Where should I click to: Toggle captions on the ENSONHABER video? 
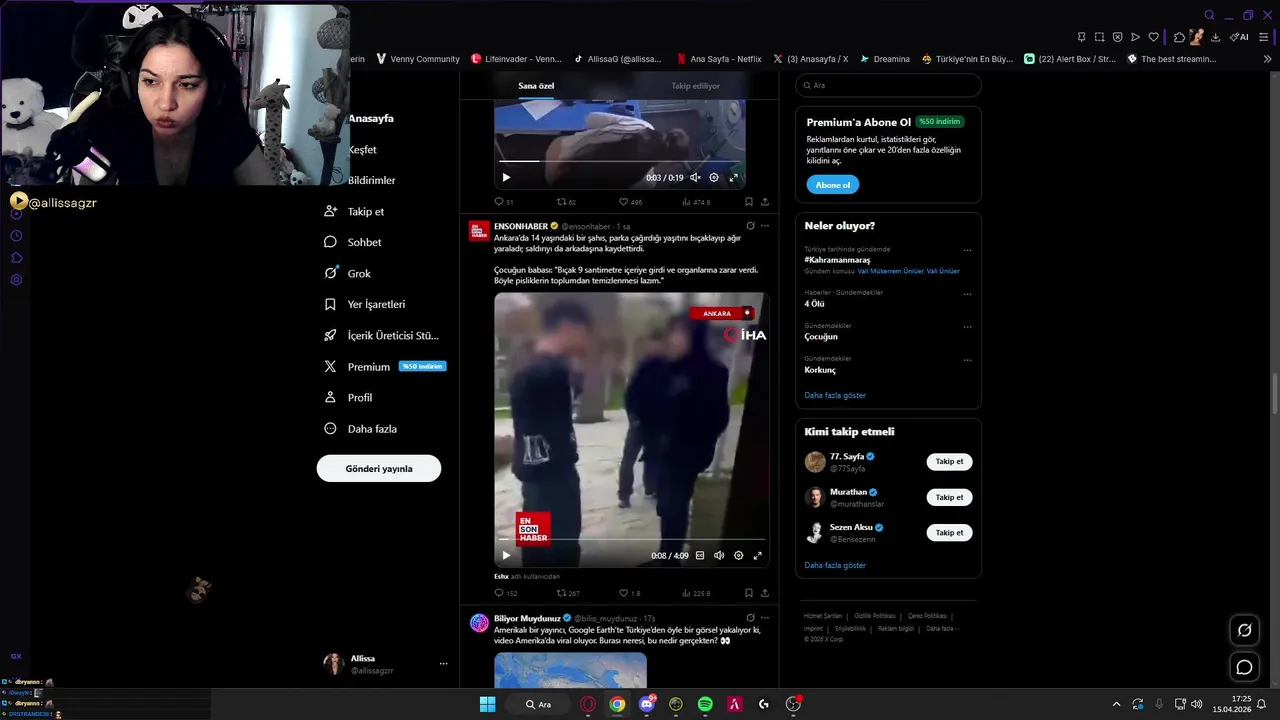pyautogui.click(x=700, y=555)
